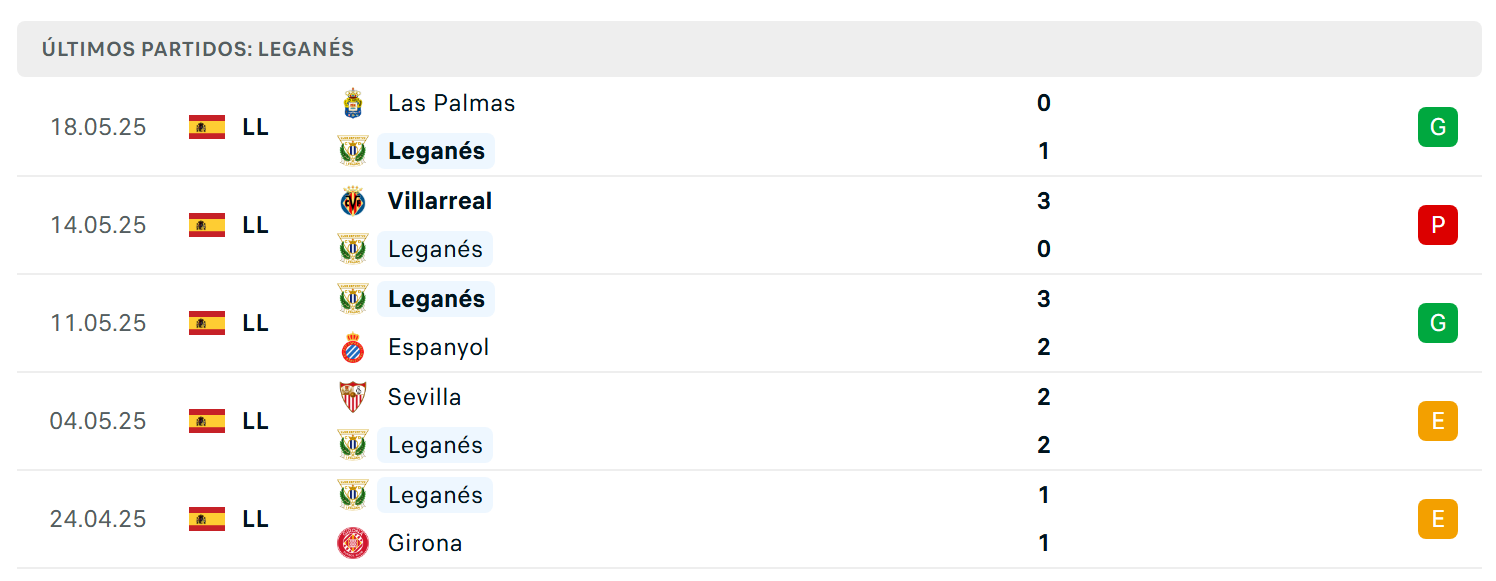Image resolution: width=1496 pixels, height=581 pixels.
Task: Click the orange E badge for 24.04.25
Action: (x=1438, y=519)
